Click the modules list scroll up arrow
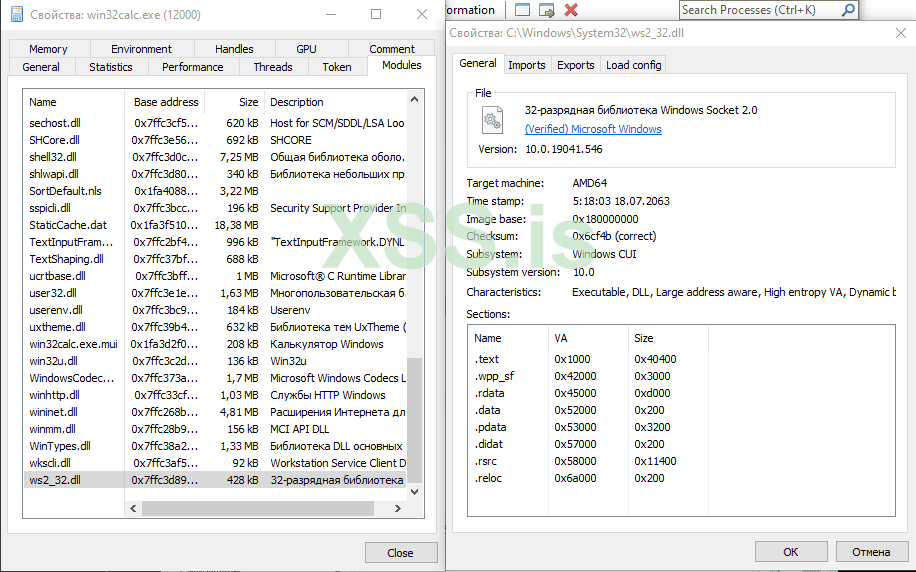This screenshot has width=916, height=572. click(x=415, y=99)
